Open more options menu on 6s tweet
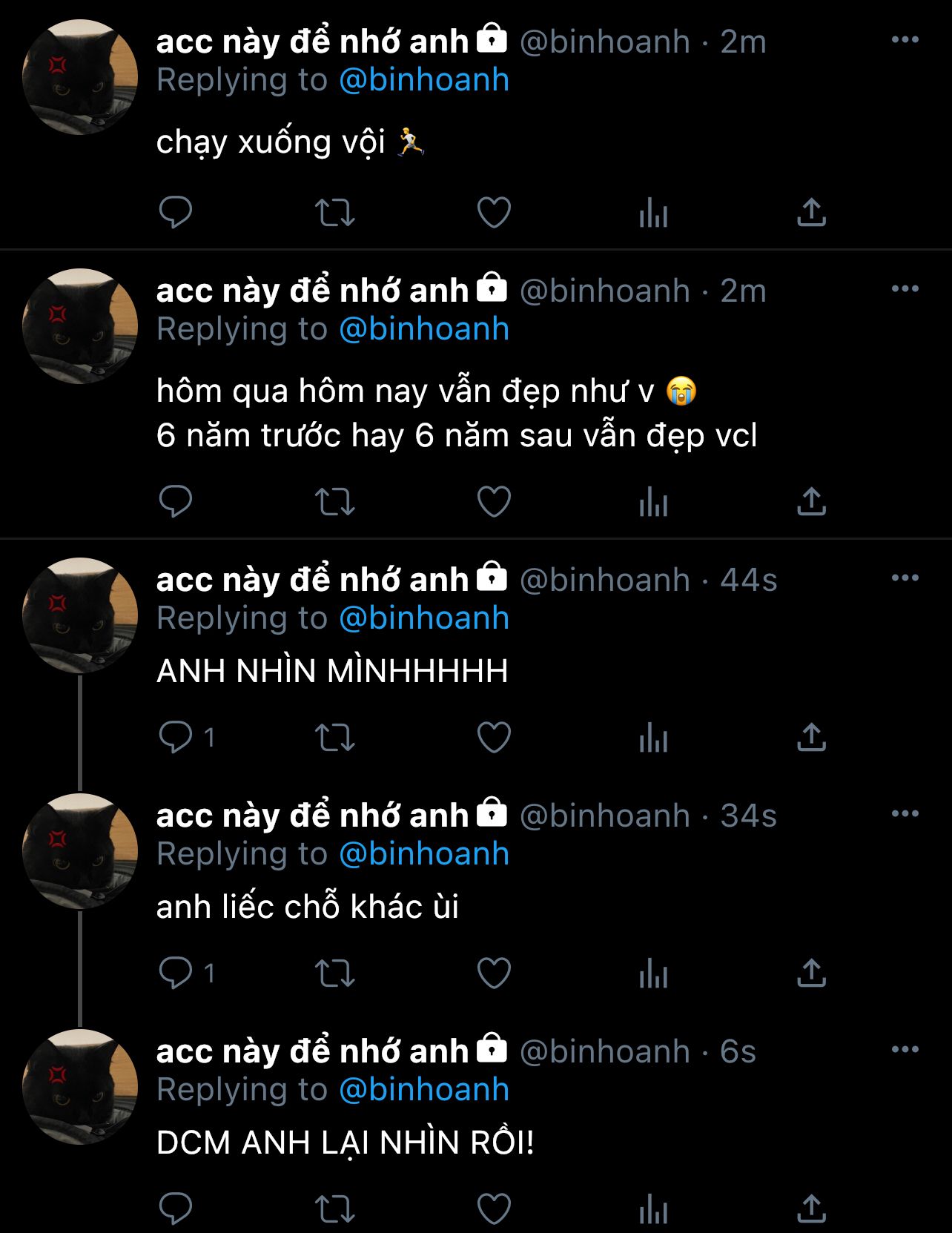 click(905, 1050)
